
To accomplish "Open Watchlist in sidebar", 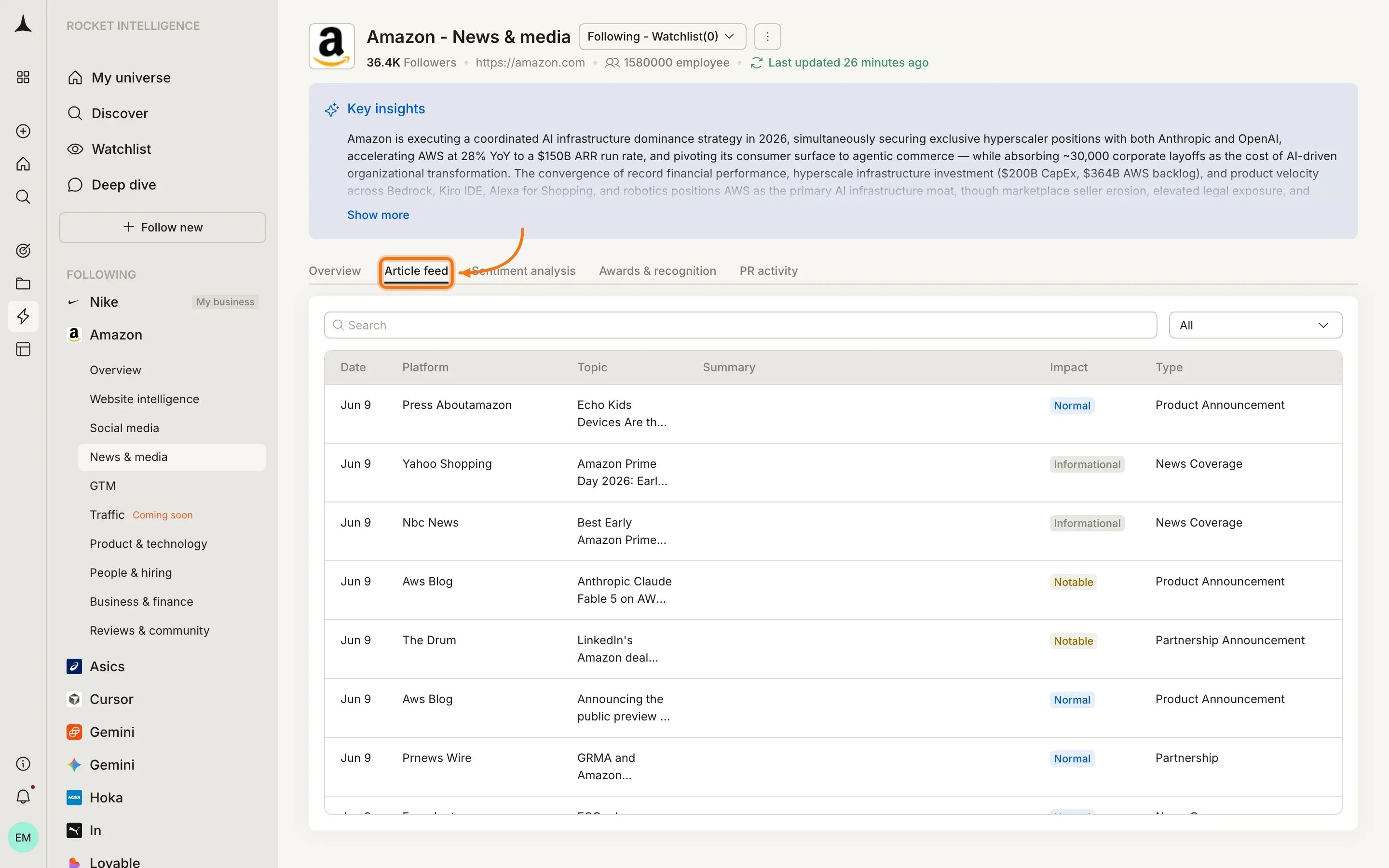I will [x=121, y=149].
